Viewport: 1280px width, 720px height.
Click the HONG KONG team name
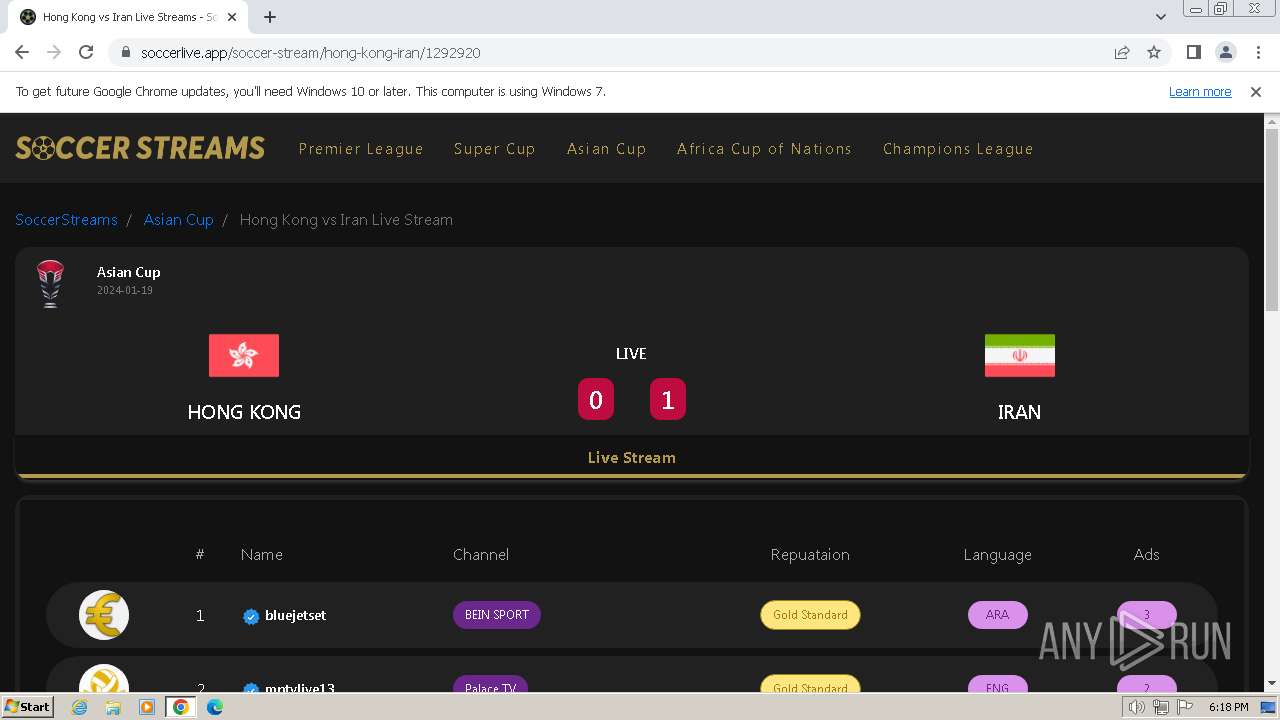[x=244, y=412]
